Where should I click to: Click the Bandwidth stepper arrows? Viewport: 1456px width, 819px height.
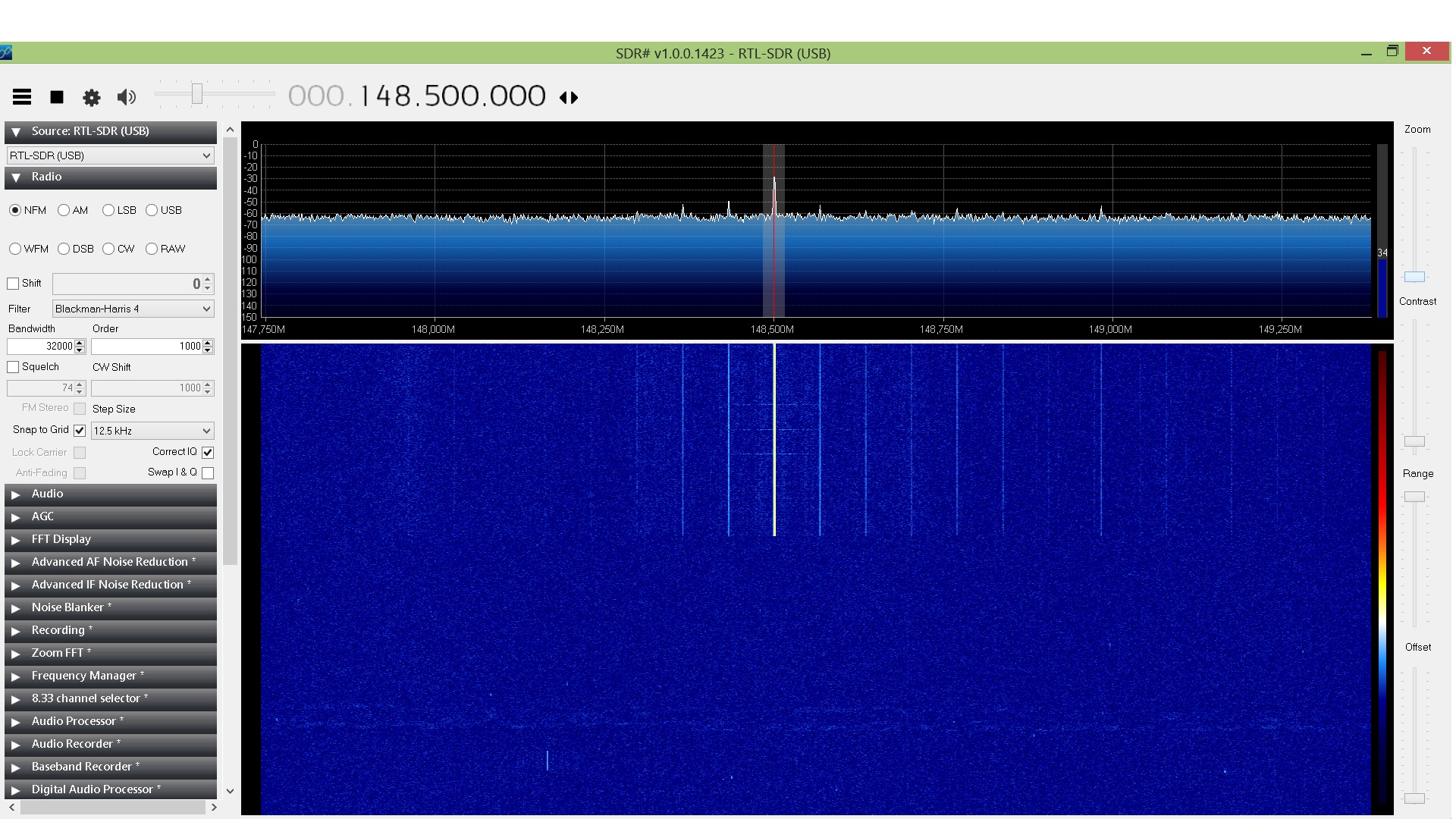click(x=80, y=347)
